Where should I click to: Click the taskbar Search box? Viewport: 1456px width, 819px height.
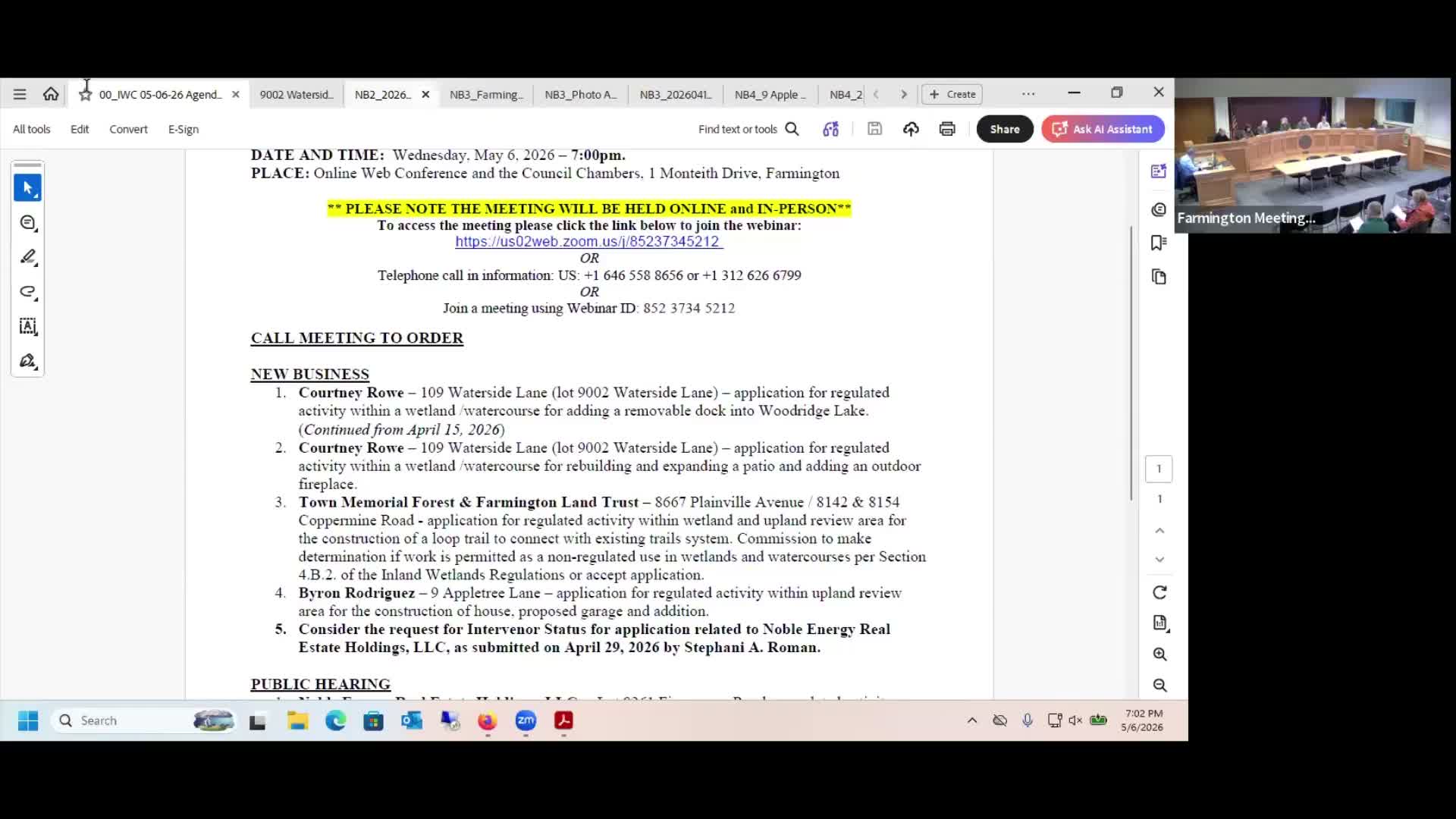point(144,720)
